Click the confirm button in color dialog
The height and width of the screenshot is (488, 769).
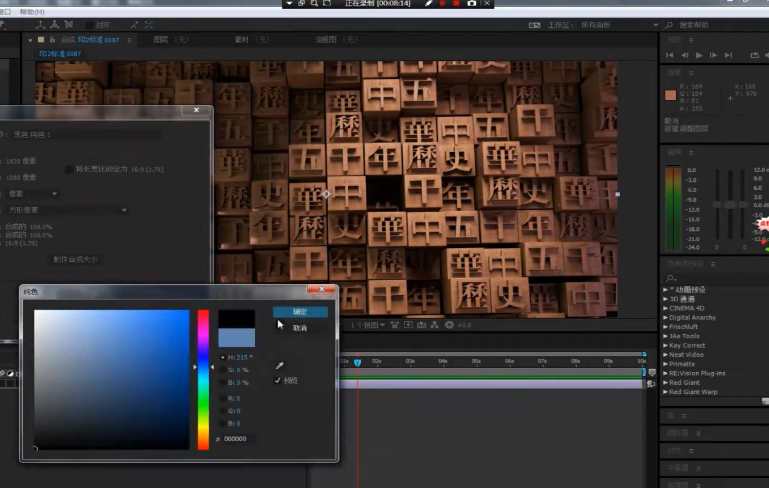(x=300, y=312)
